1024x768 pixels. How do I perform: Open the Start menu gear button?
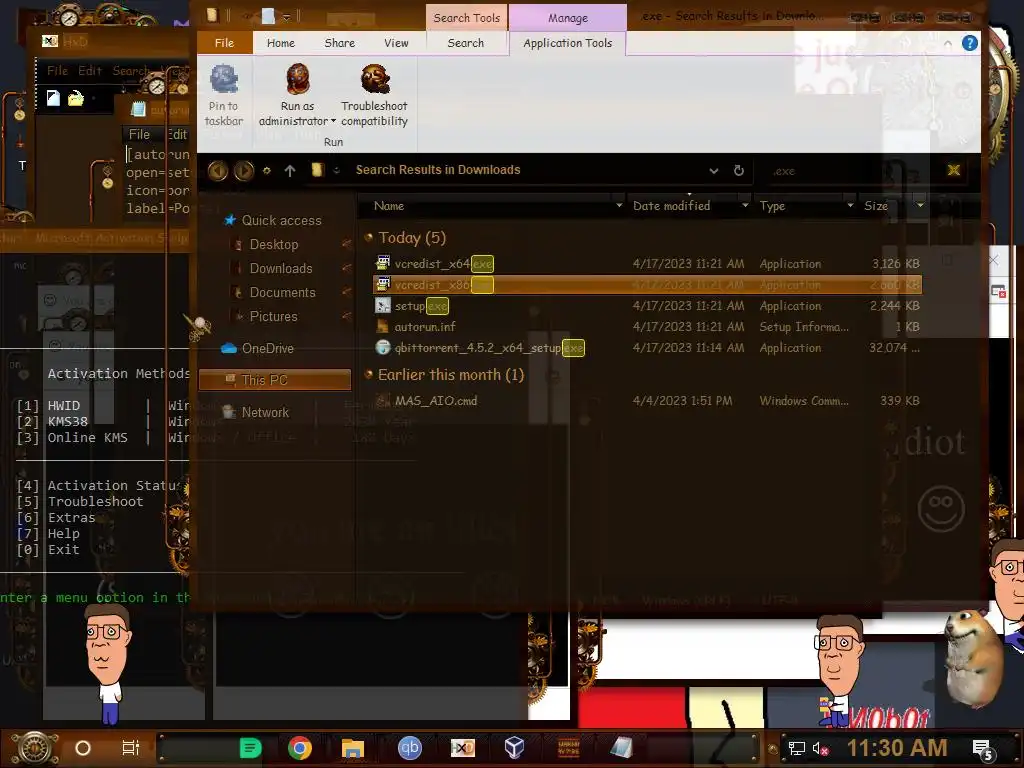35,748
